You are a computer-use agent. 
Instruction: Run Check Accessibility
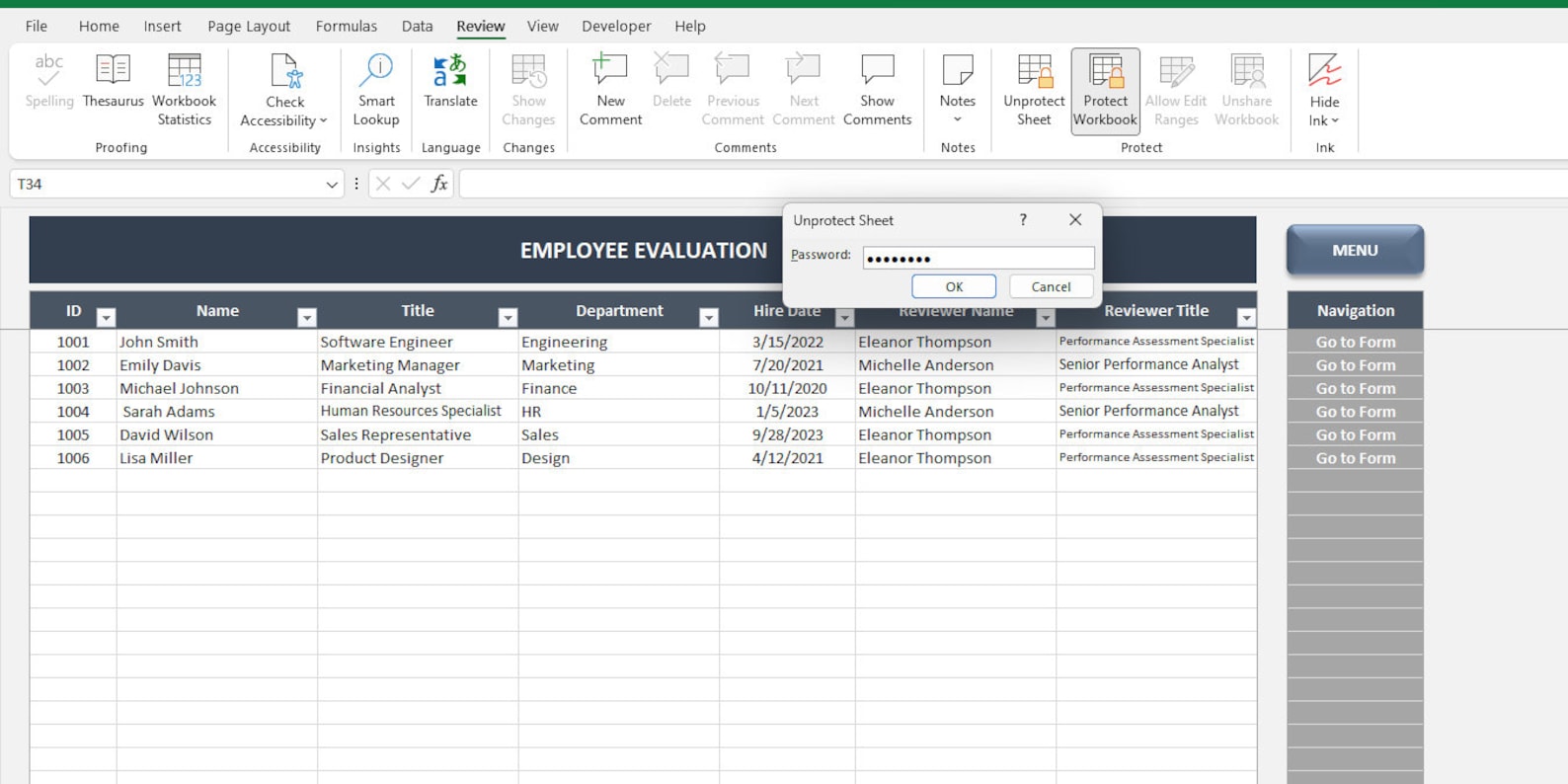pos(284,90)
